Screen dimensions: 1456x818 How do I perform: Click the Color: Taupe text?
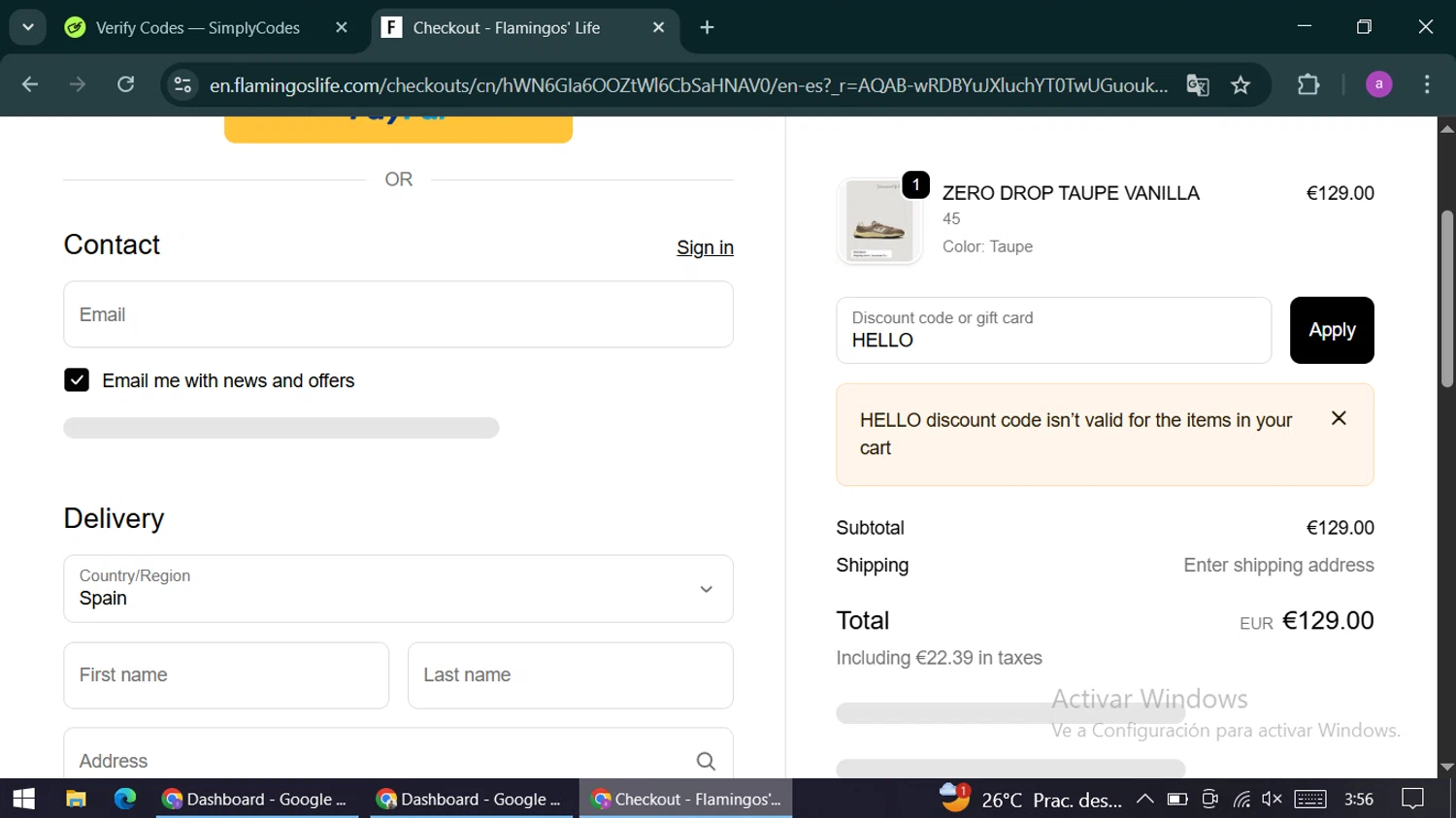pyautogui.click(x=987, y=246)
